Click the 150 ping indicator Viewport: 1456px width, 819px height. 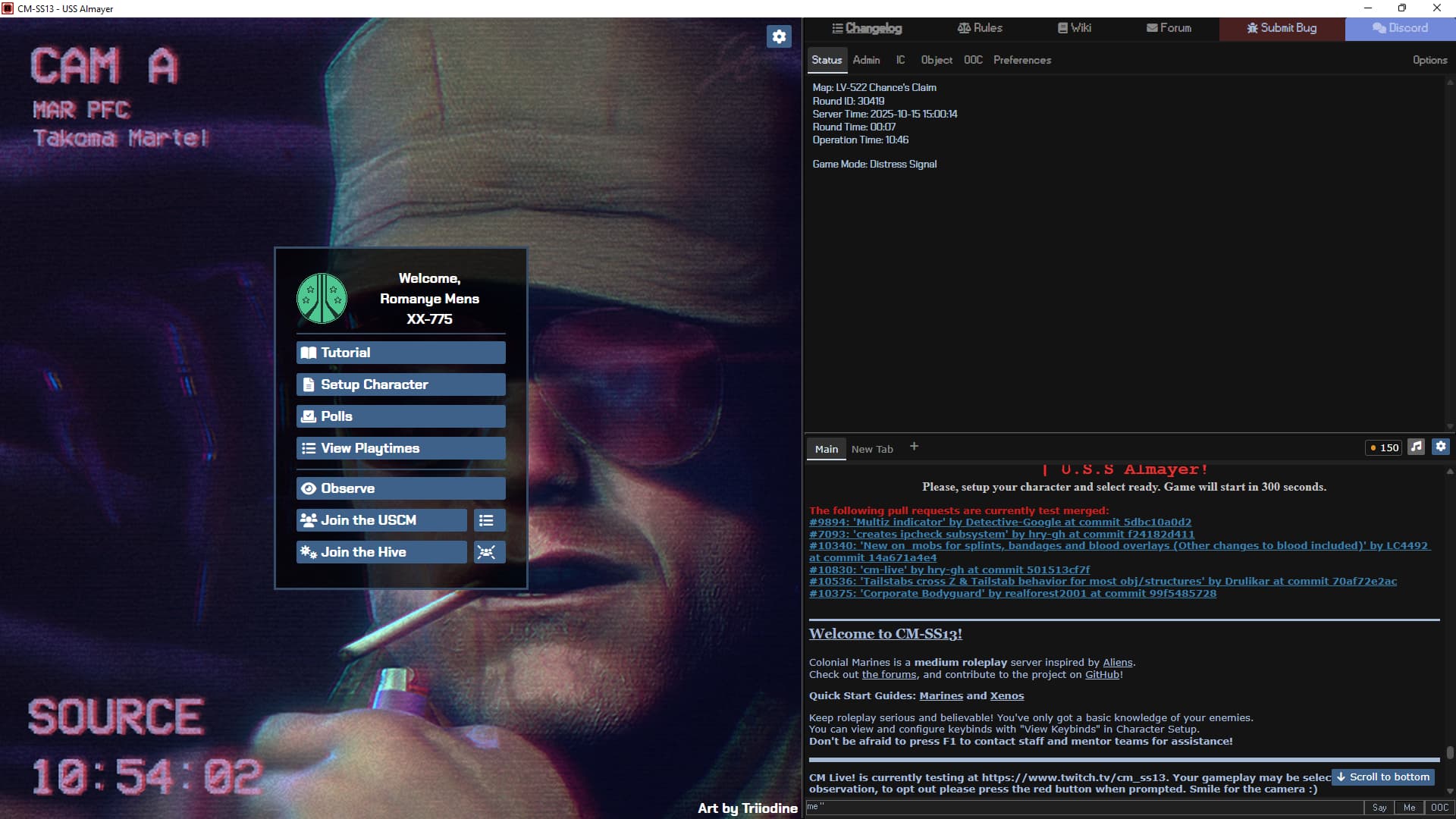coord(1384,448)
